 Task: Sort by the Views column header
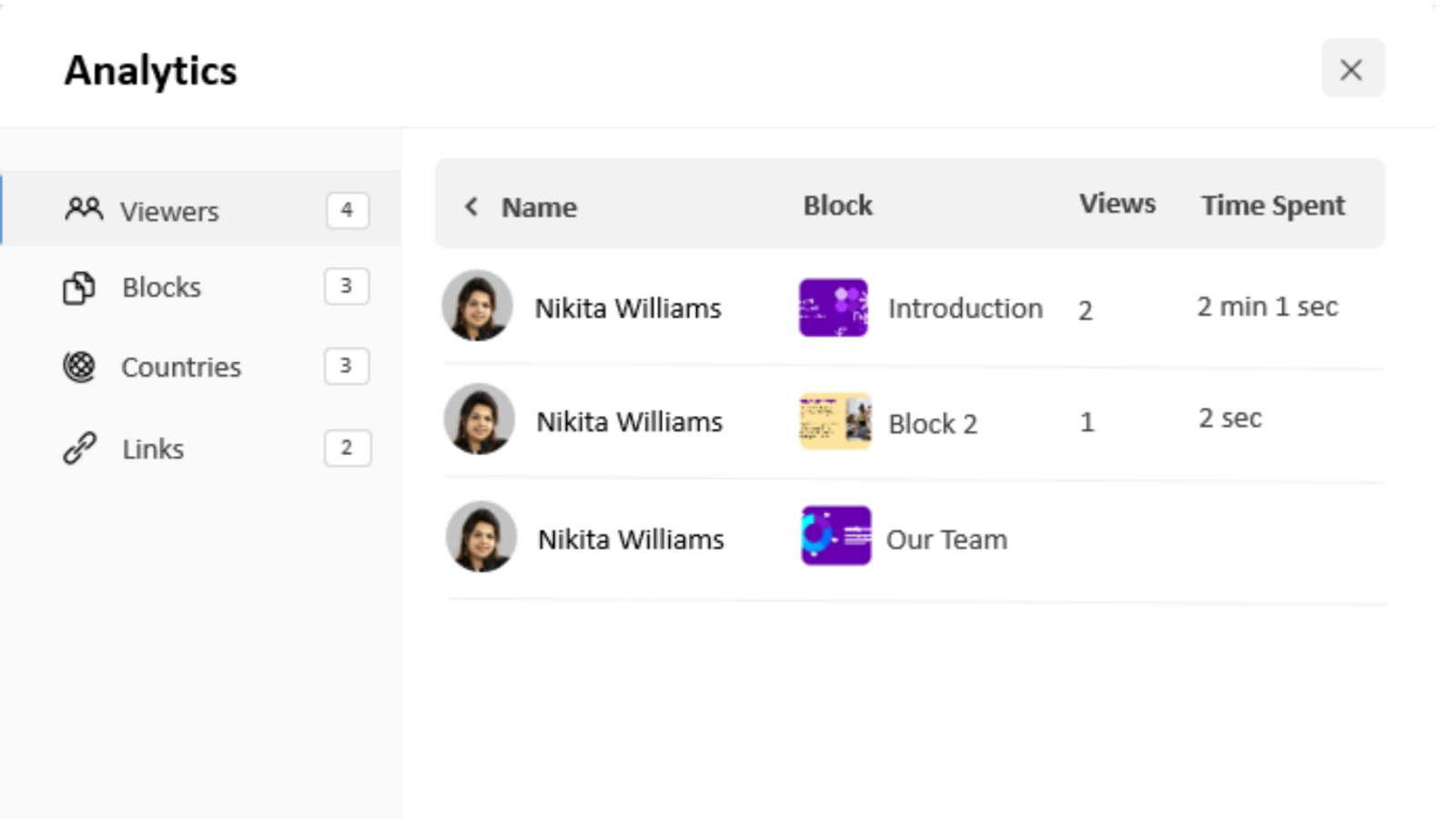point(1117,204)
